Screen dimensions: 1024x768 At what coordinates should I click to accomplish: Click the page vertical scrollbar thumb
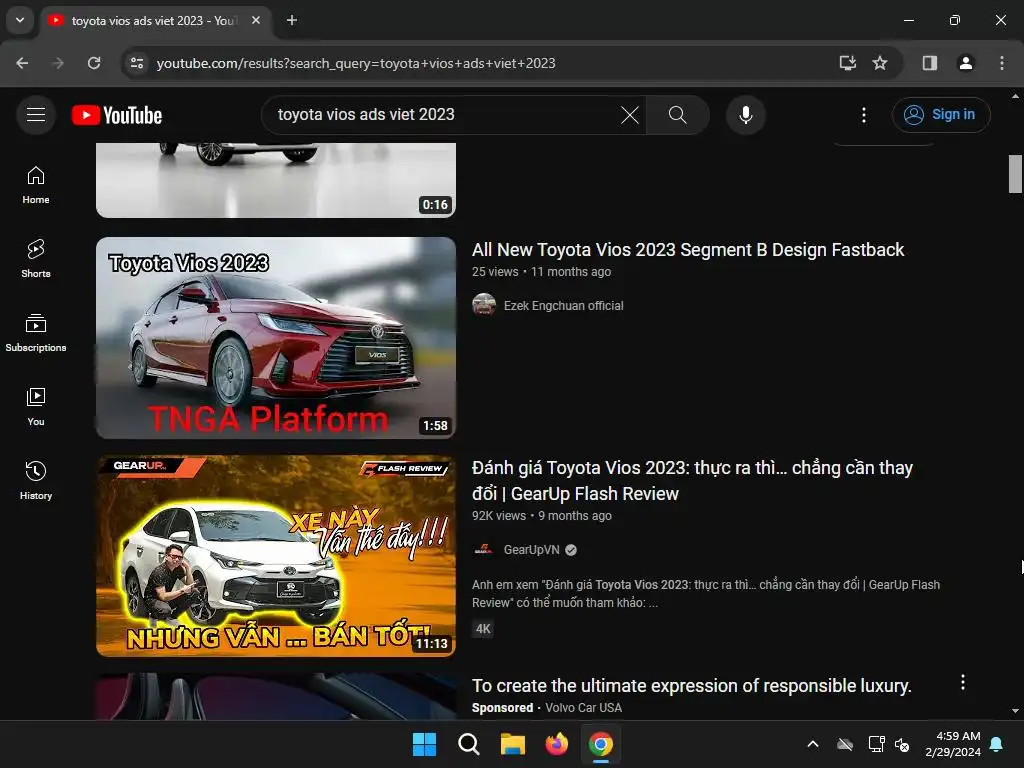click(1015, 174)
